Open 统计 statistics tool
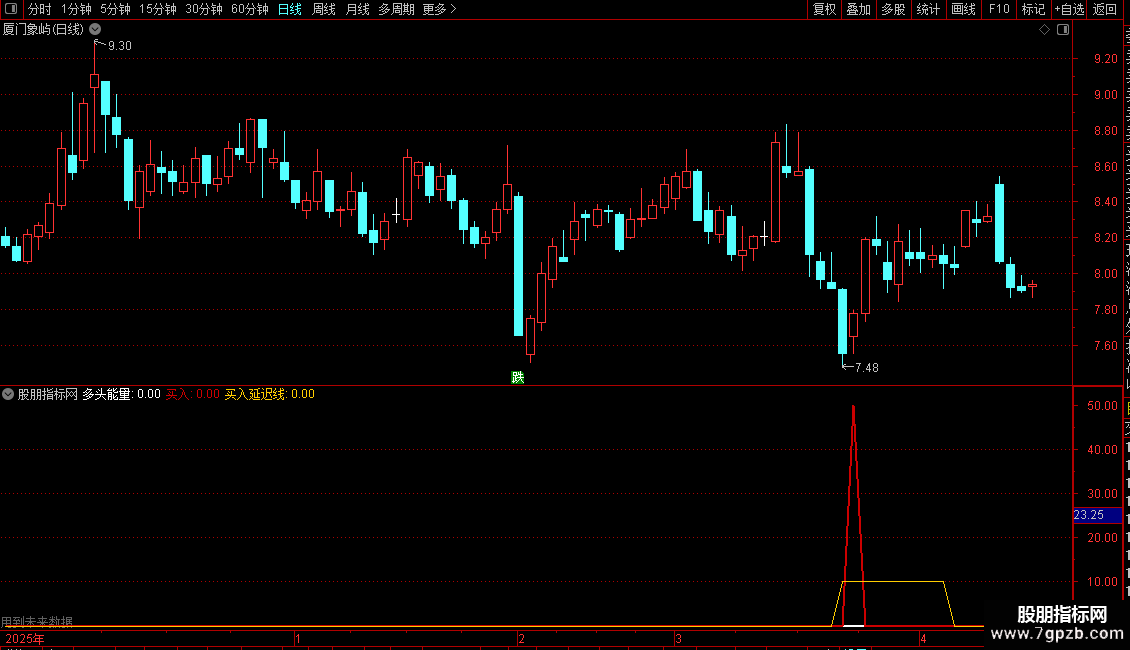The image size is (1130, 650). pyautogui.click(x=927, y=9)
